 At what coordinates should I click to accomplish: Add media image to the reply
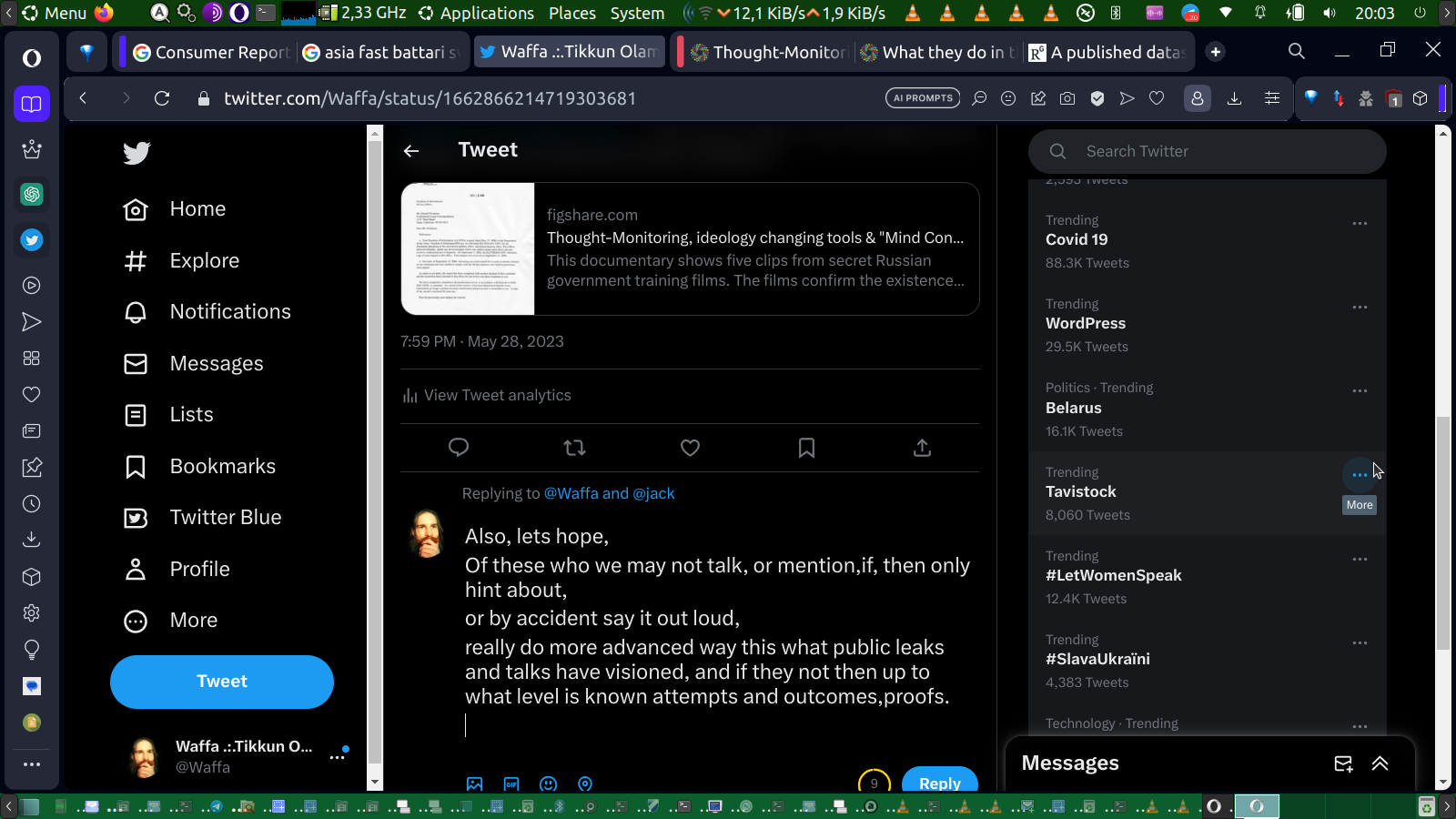point(475,784)
